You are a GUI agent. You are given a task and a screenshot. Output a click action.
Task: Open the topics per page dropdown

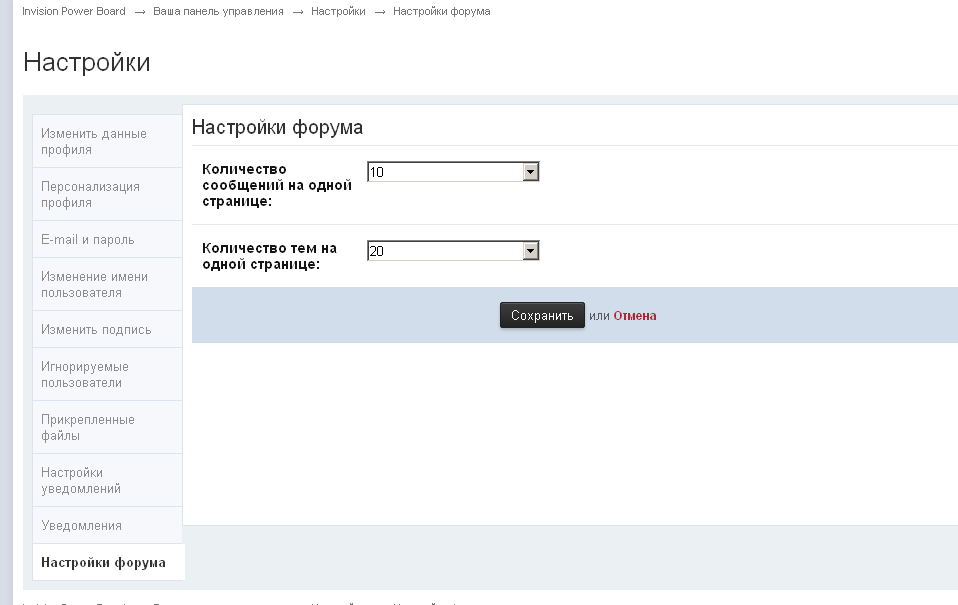pos(453,251)
